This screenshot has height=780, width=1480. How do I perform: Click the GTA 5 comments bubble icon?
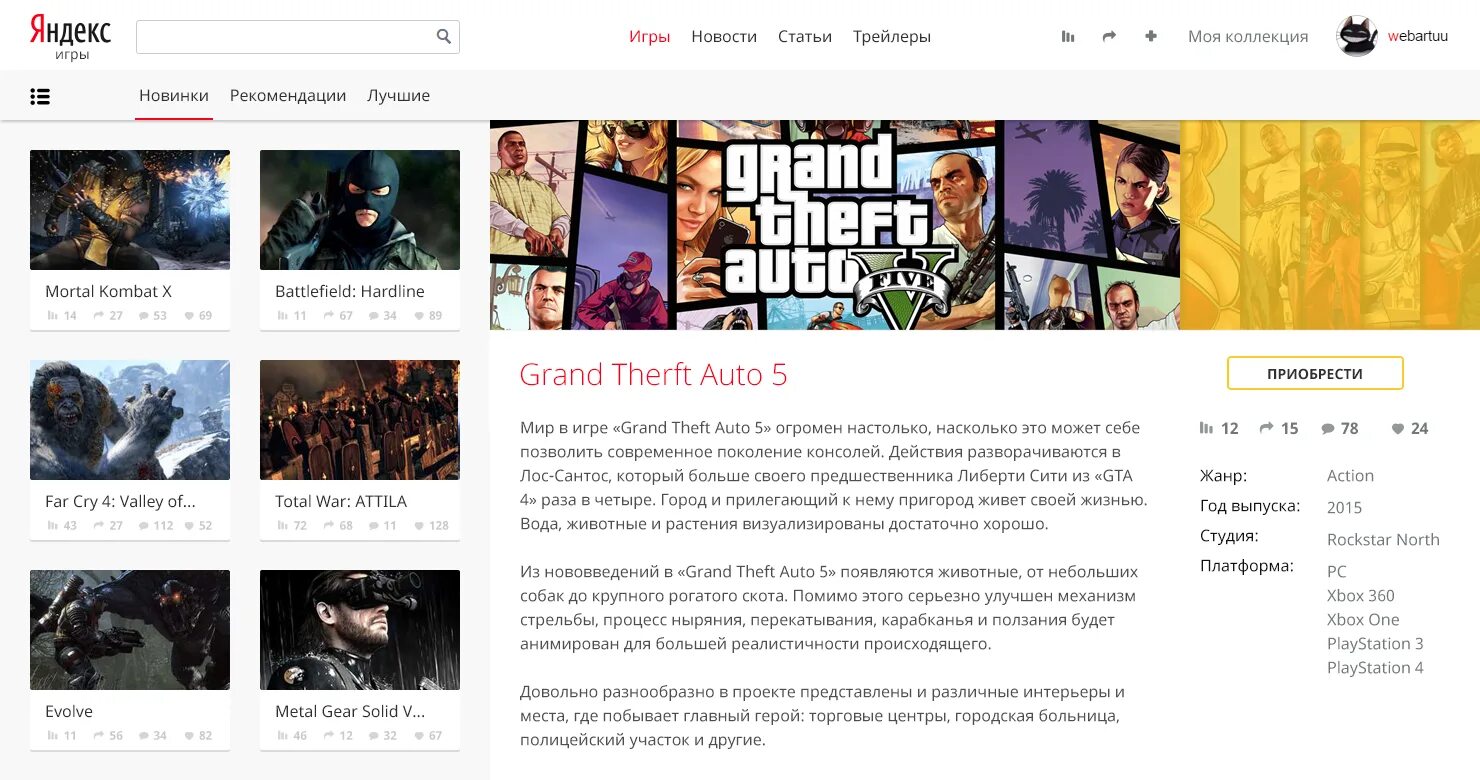coord(1328,429)
